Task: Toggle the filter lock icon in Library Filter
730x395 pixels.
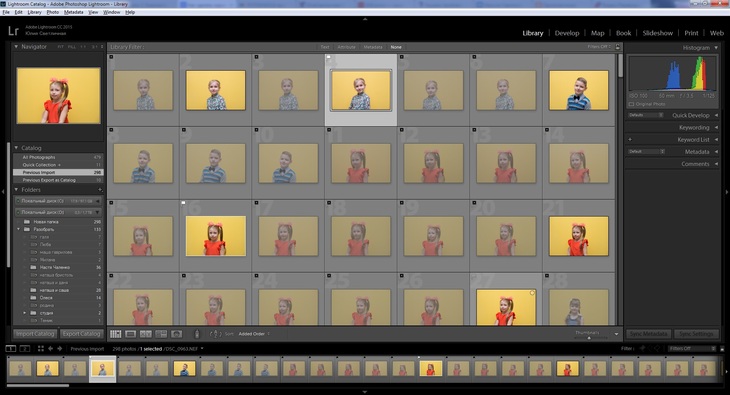Action: click(x=618, y=47)
